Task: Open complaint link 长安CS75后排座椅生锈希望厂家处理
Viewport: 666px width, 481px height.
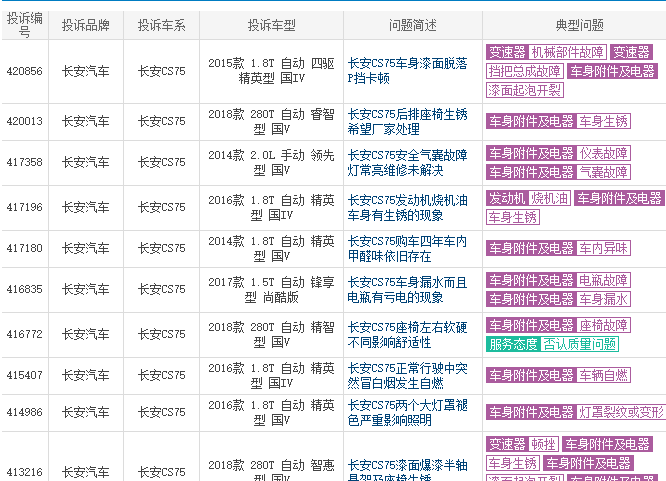Action: [407, 122]
